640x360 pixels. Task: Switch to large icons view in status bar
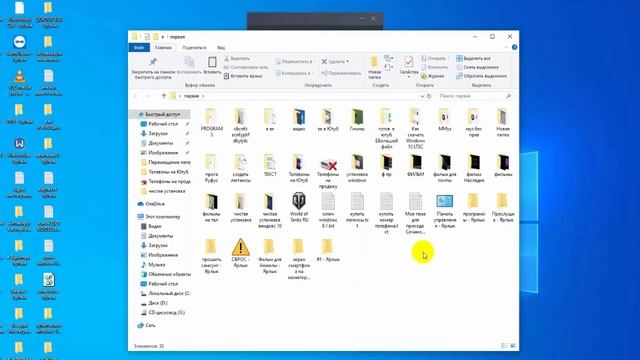pos(513,346)
